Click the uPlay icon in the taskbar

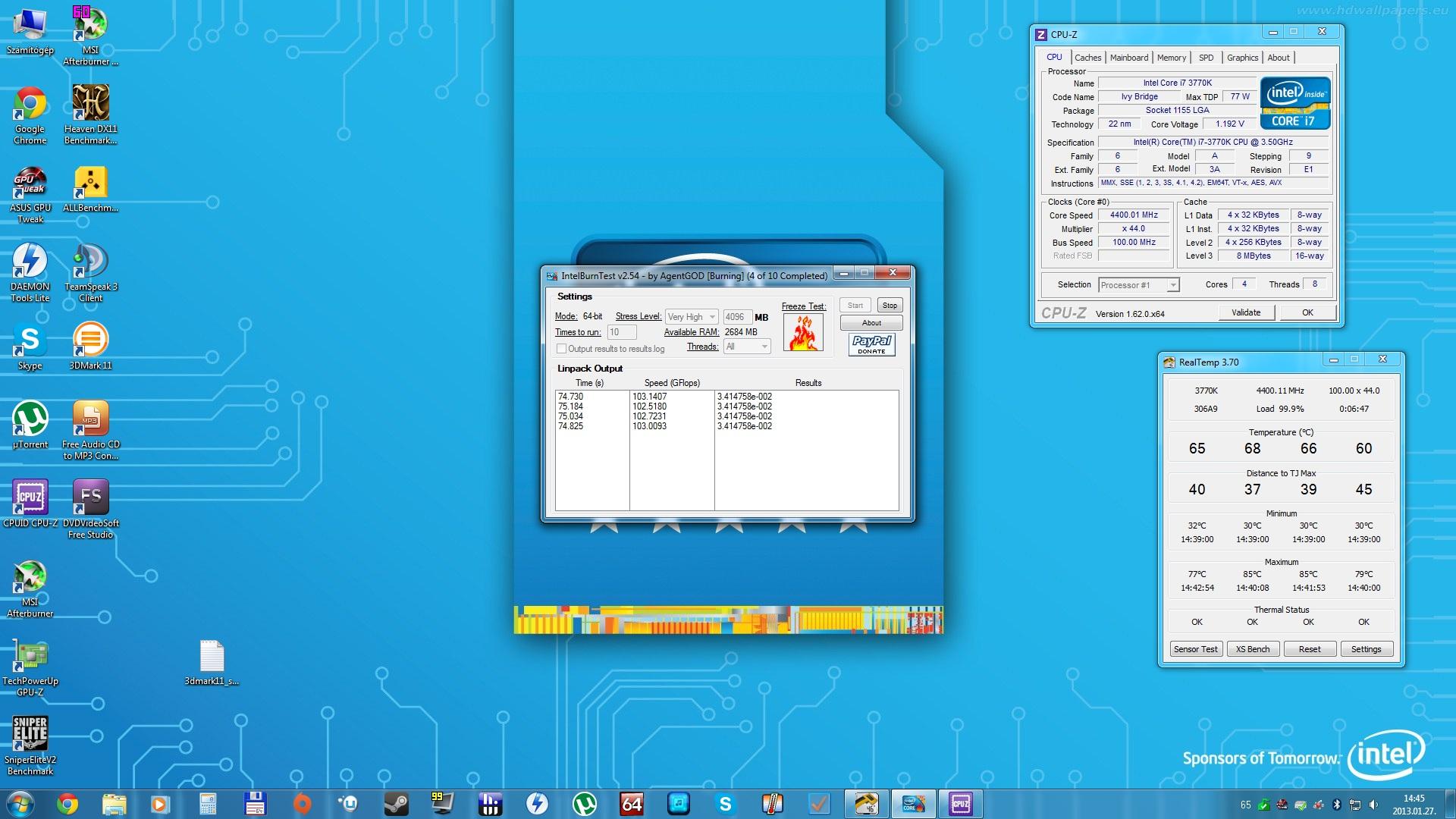point(349,804)
